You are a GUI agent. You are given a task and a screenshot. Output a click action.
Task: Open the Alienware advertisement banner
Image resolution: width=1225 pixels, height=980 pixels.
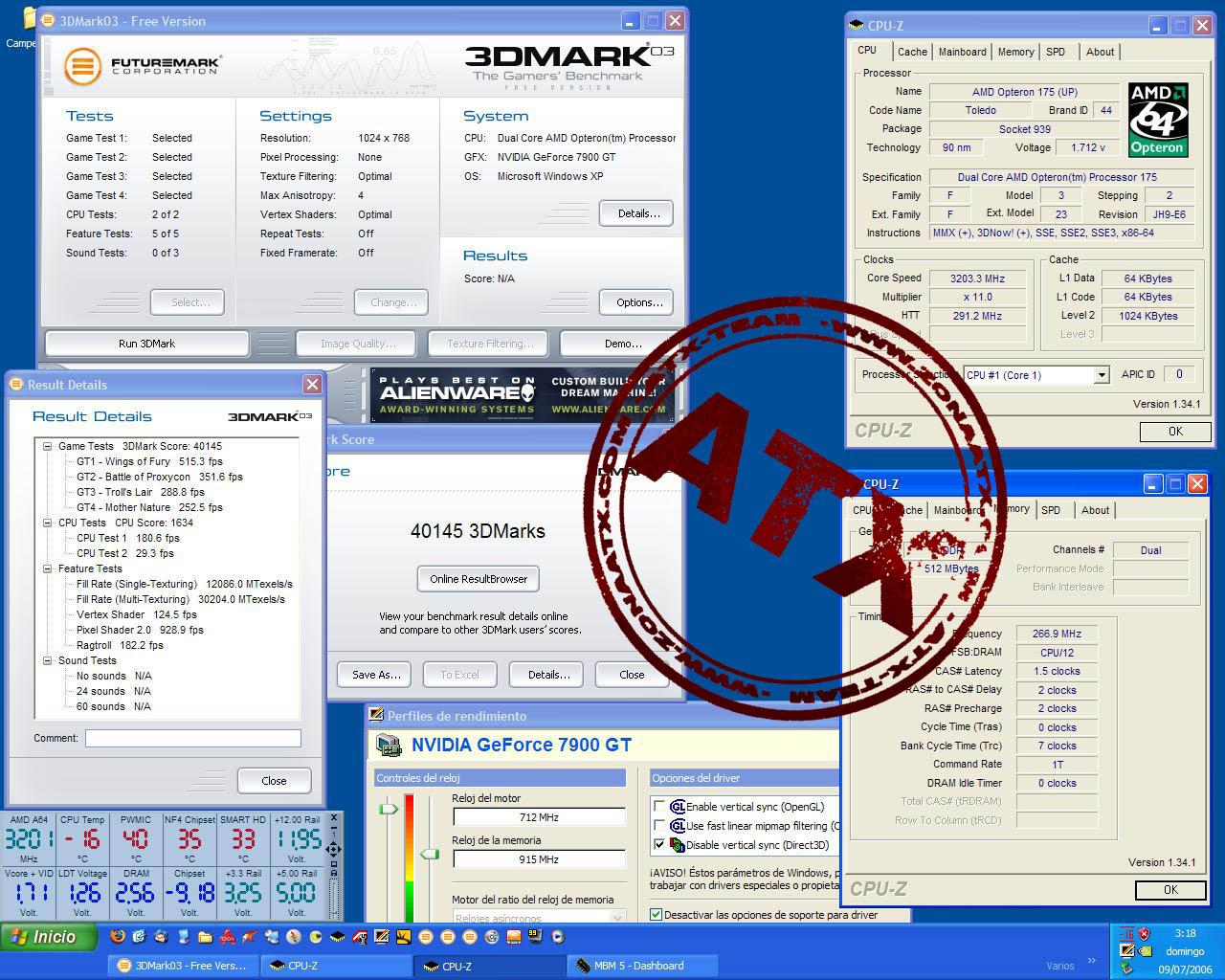click(523, 395)
